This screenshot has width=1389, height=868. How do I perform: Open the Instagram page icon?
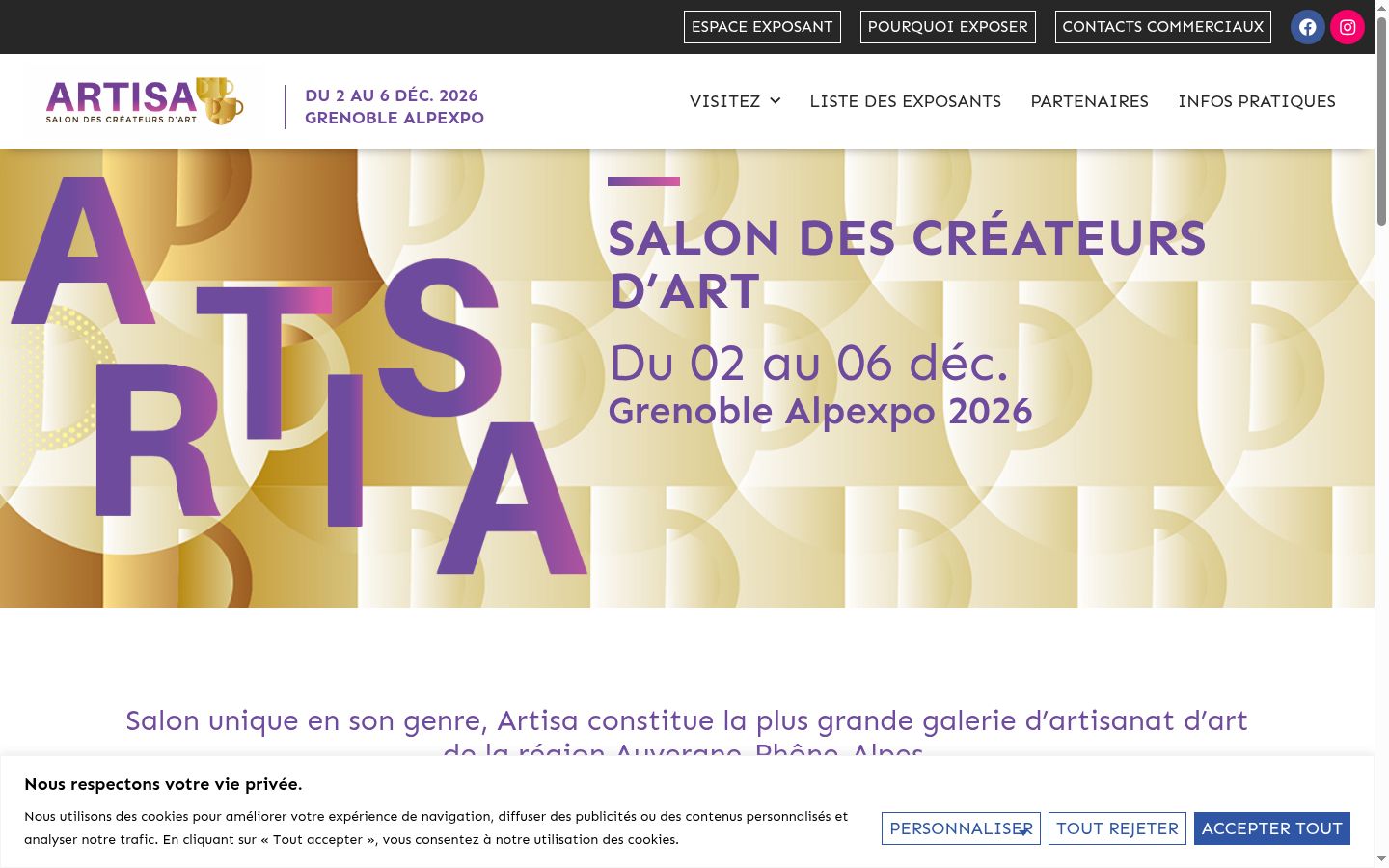[x=1348, y=27]
